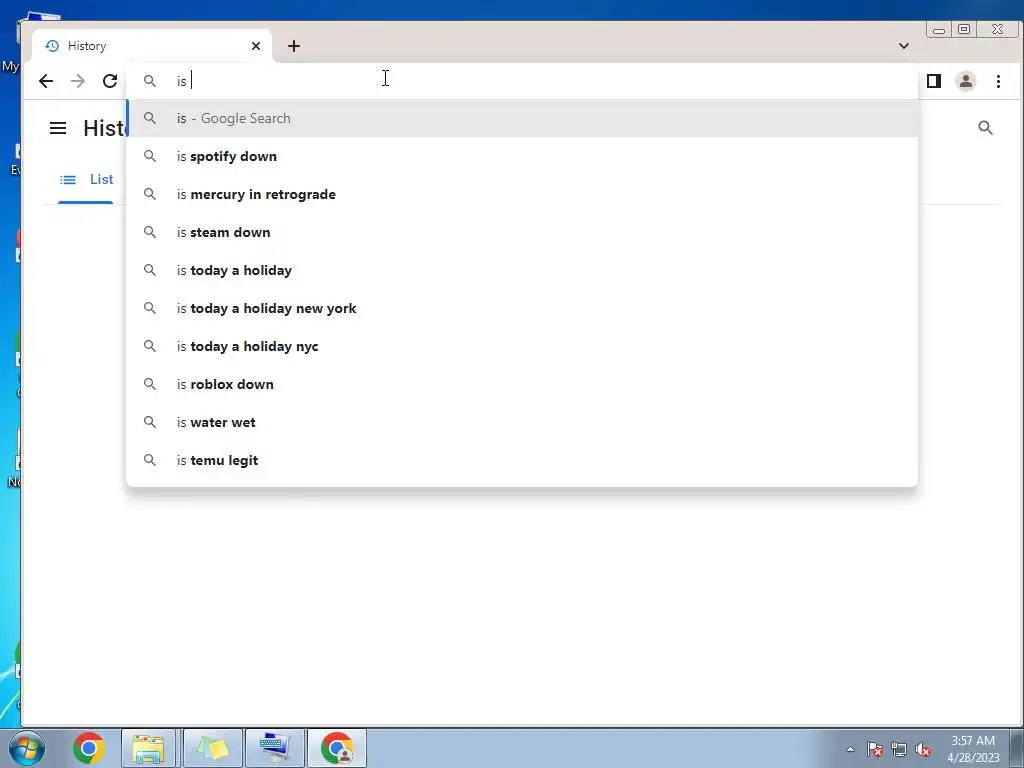Viewport: 1024px width, 768px height.
Task: Open Chrome three-dot menu
Action: click(x=998, y=81)
